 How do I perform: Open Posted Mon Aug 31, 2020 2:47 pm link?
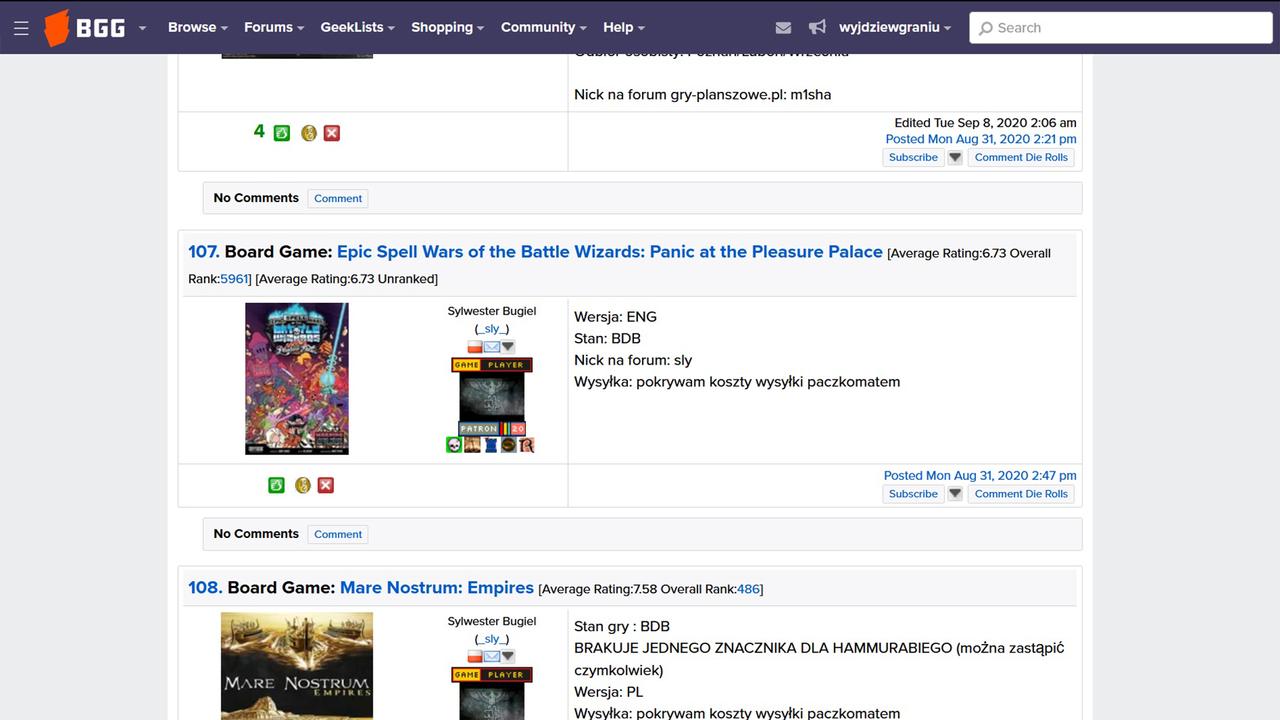point(980,476)
